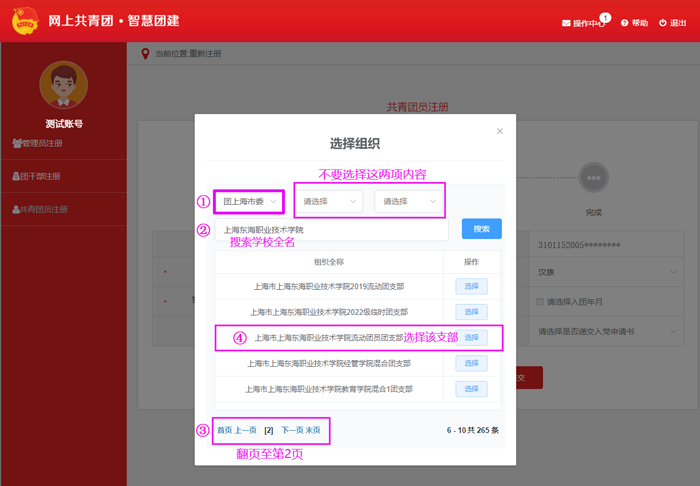
Task: Click the organization name search input field
Action: point(330,230)
